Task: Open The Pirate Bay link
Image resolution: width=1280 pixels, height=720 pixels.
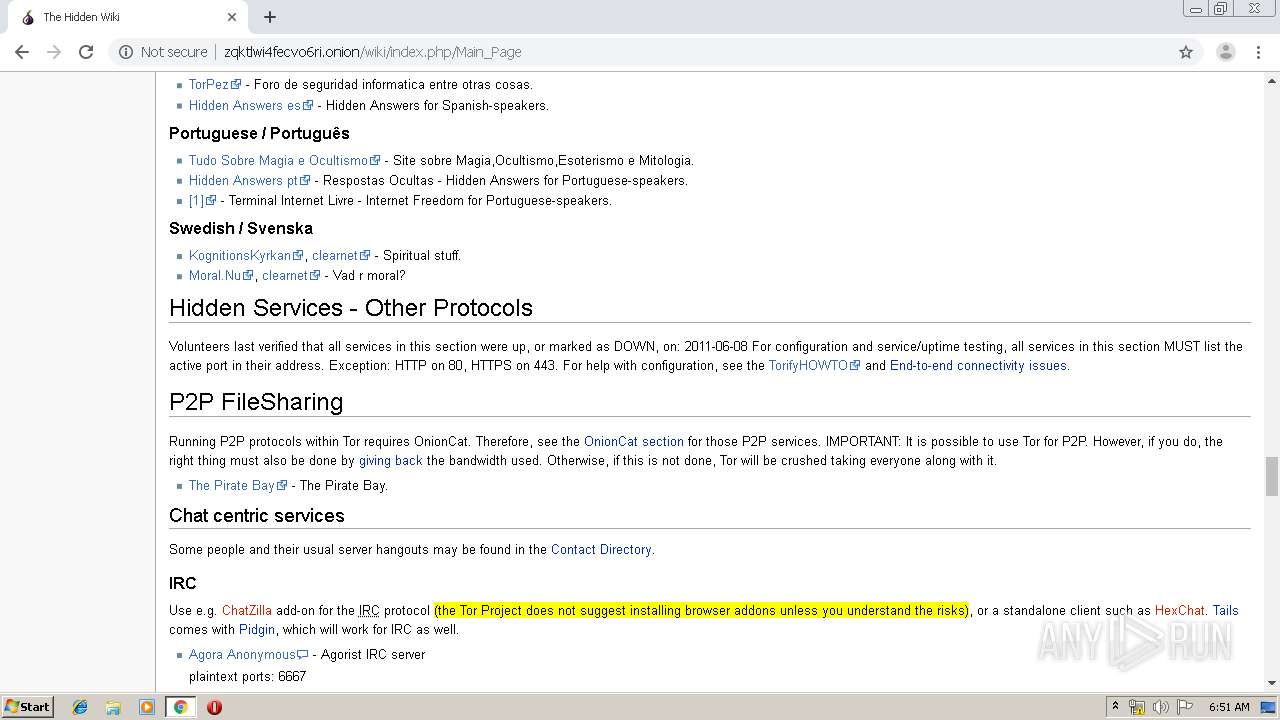Action: coord(231,485)
